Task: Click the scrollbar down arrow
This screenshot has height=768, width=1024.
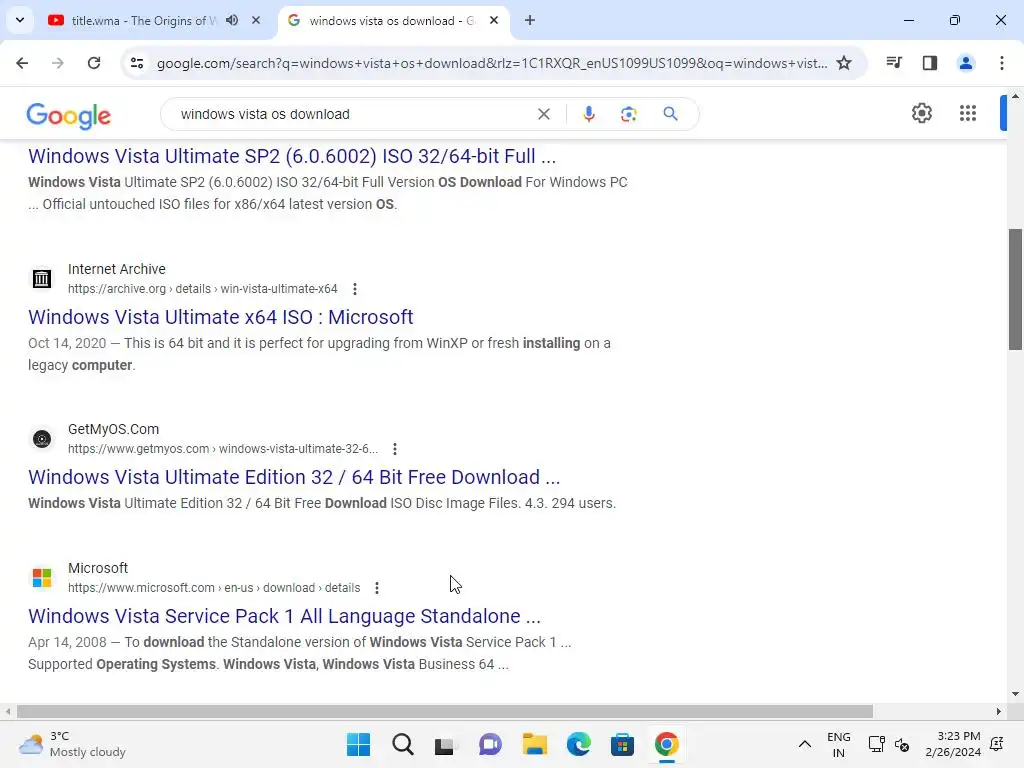Action: tap(1016, 694)
